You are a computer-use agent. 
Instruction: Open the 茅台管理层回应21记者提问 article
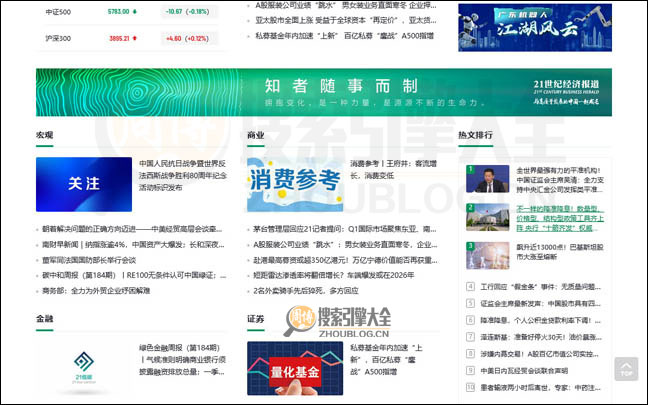345,229
